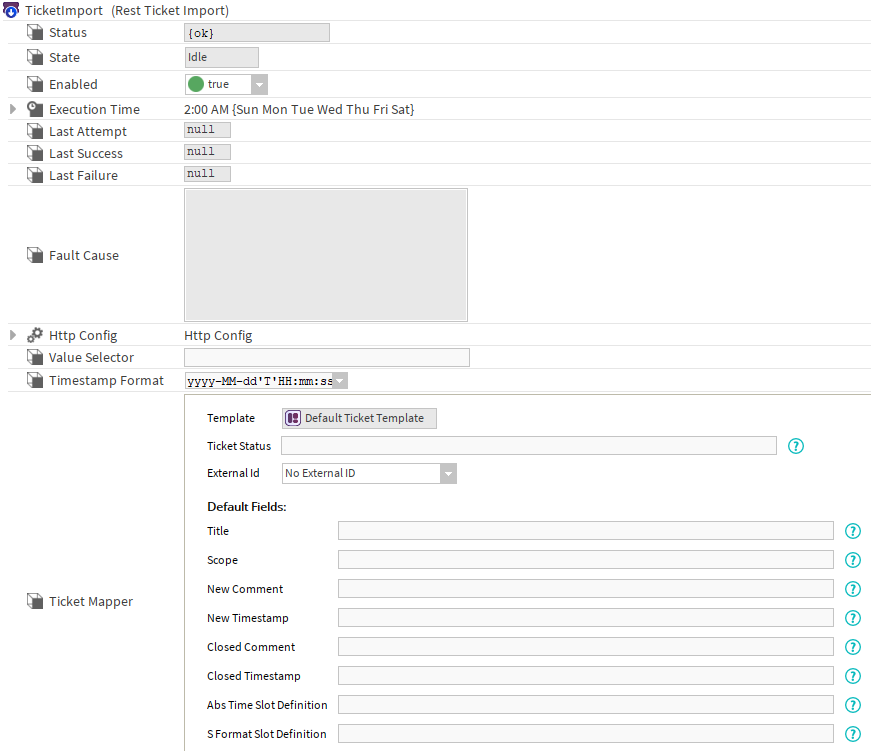This screenshot has width=871, height=751.
Task: Open help for New Timestamp field
Action: [853, 618]
